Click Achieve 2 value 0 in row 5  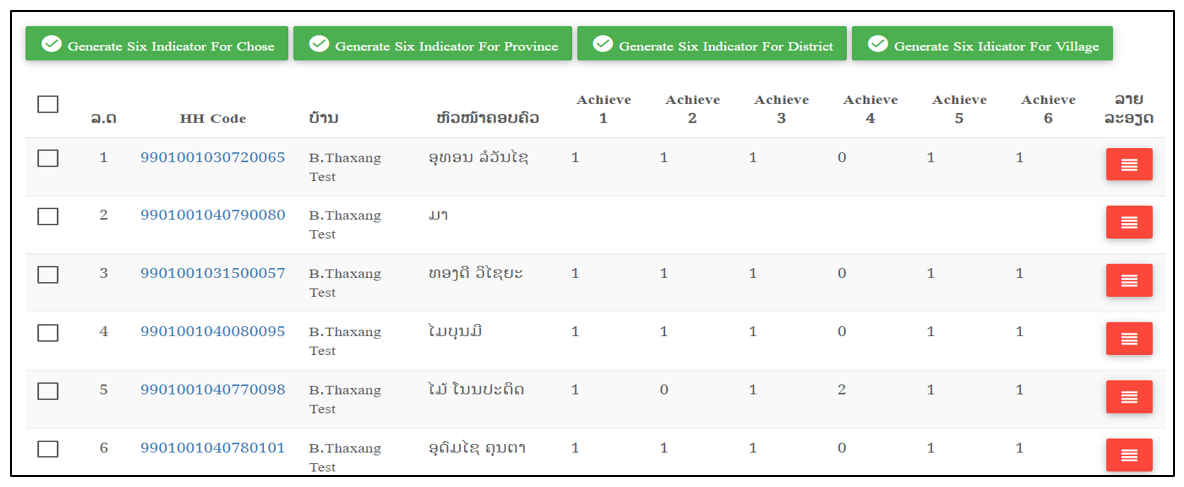pyautogui.click(x=664, y=390)
